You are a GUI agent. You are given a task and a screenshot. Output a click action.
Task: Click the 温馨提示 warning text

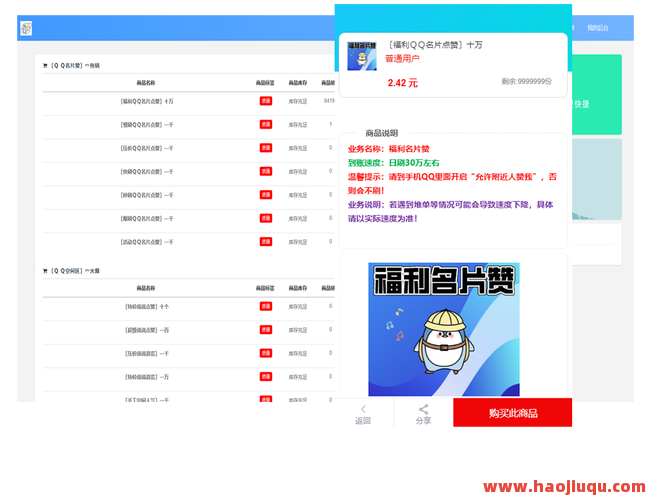click(x=452, y=184)
